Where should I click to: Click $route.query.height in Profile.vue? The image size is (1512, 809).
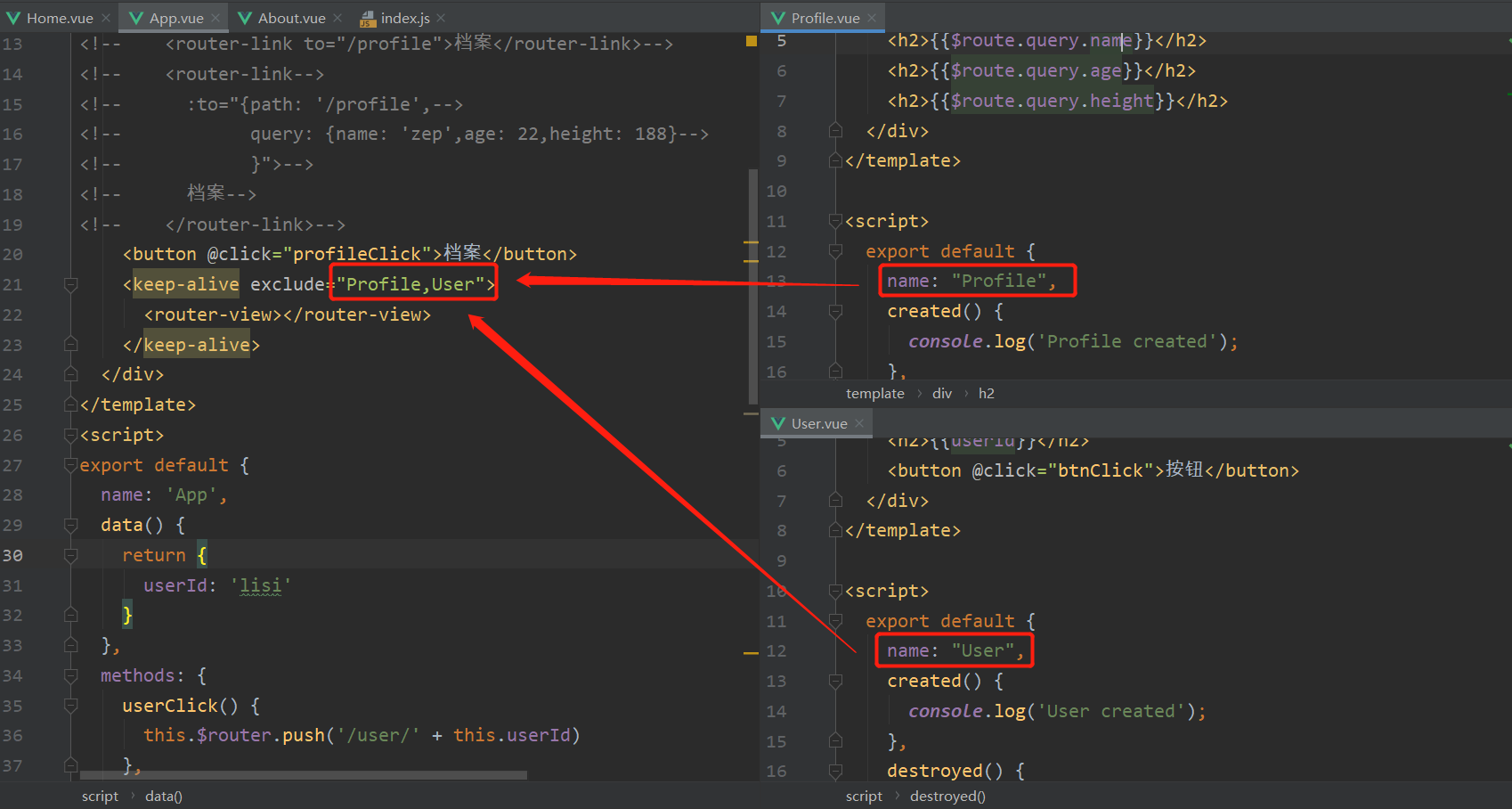(1053, 101)
